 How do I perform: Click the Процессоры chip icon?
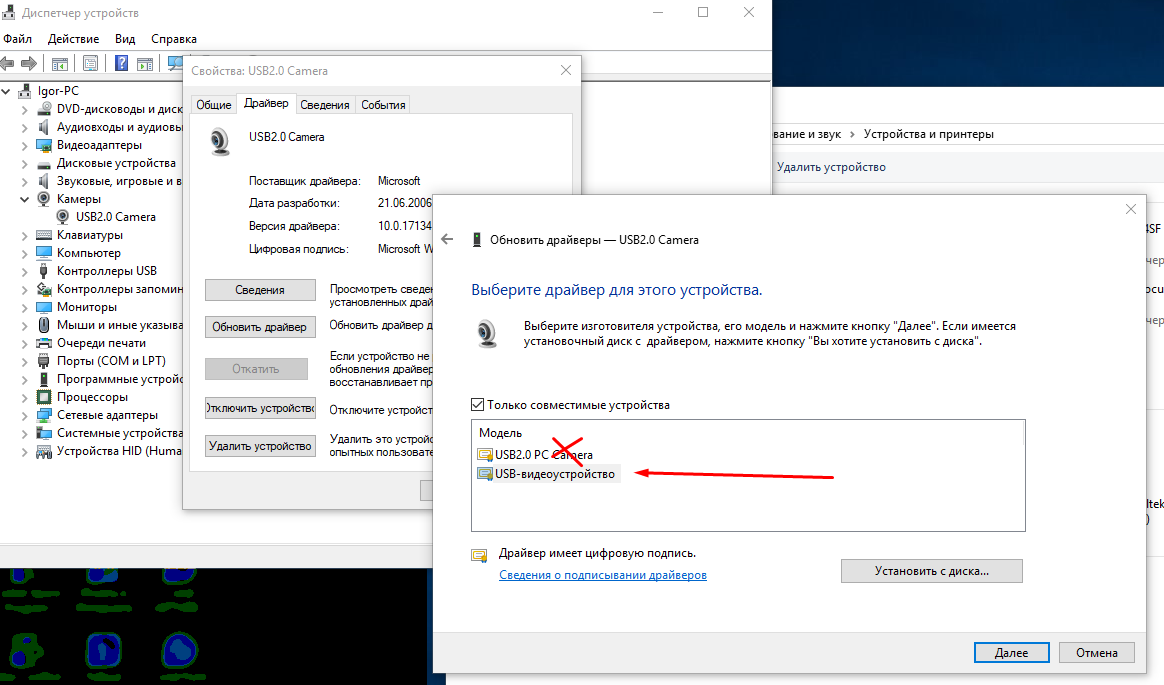tap(44, 397)
